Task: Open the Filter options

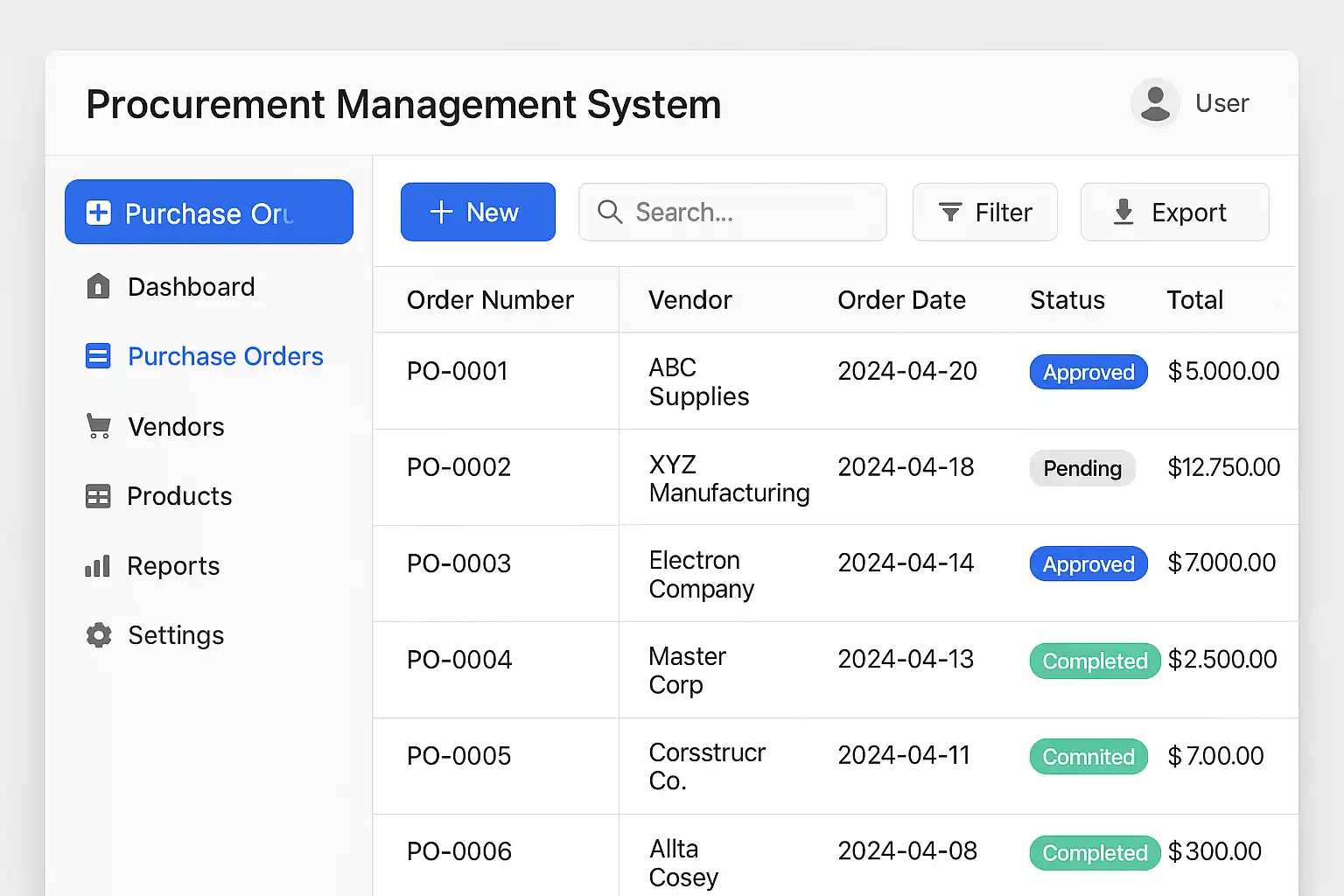Action: coord(984,212)
